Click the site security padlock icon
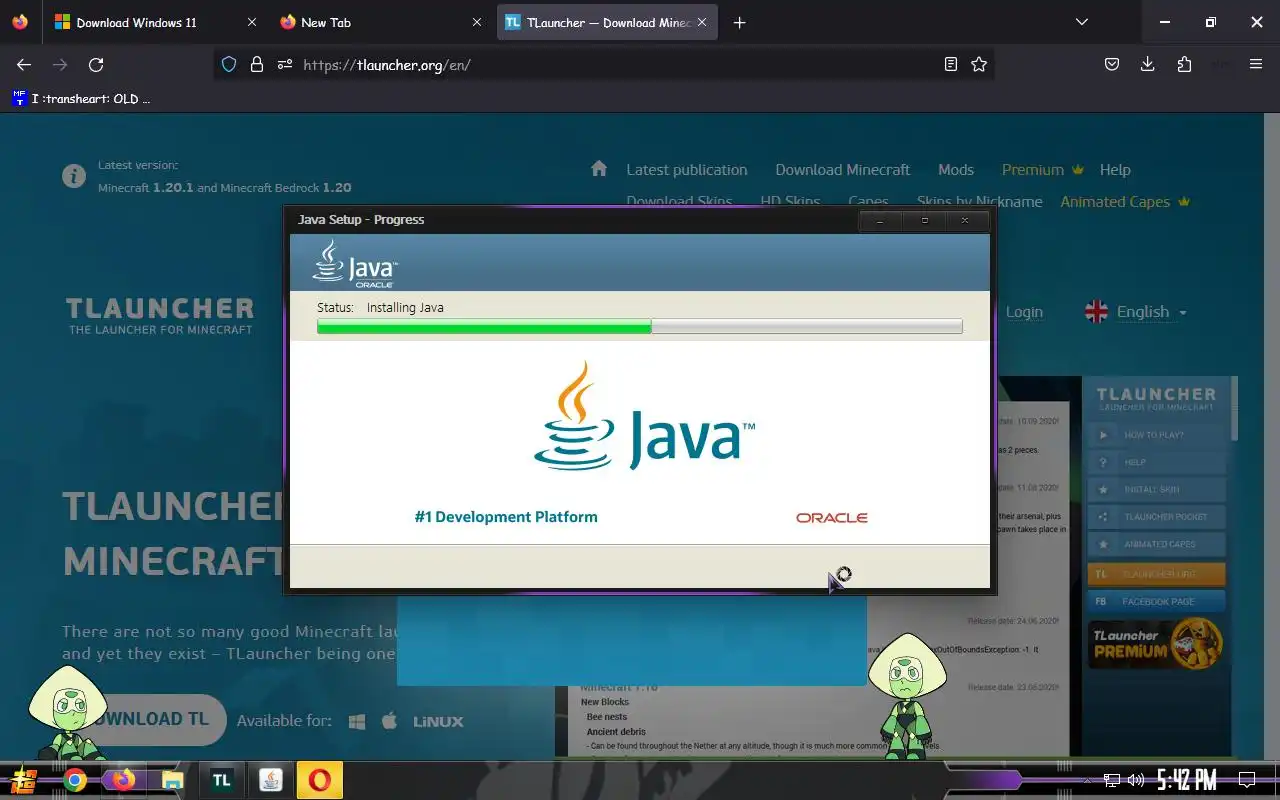This screenshot has width=1280, height=800. pyautogui.click(x=257, y=64)
